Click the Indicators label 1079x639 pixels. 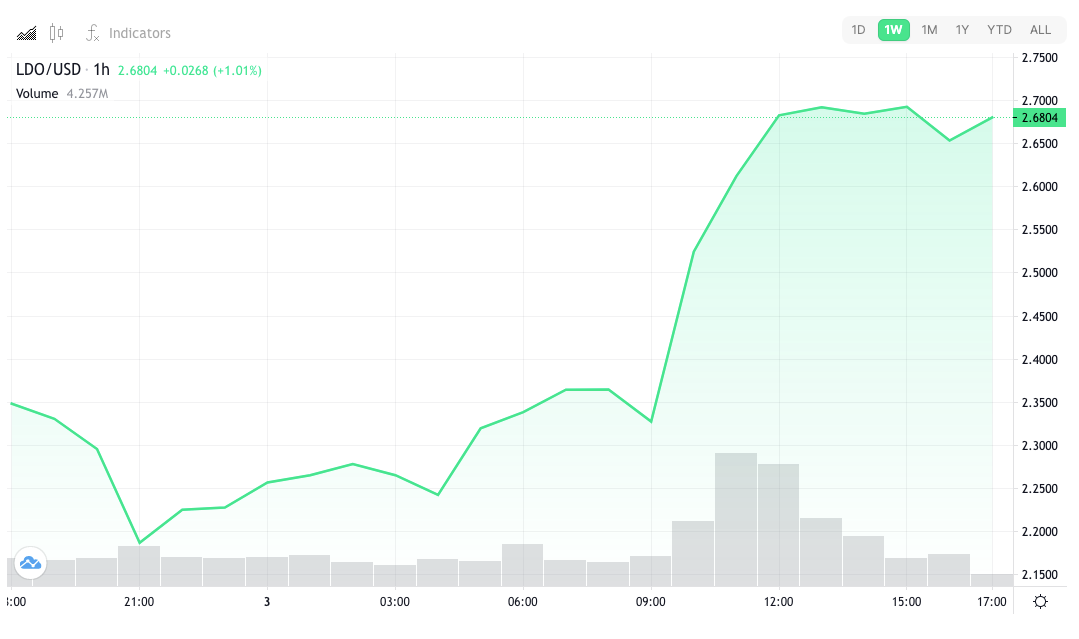coord(140,33)
